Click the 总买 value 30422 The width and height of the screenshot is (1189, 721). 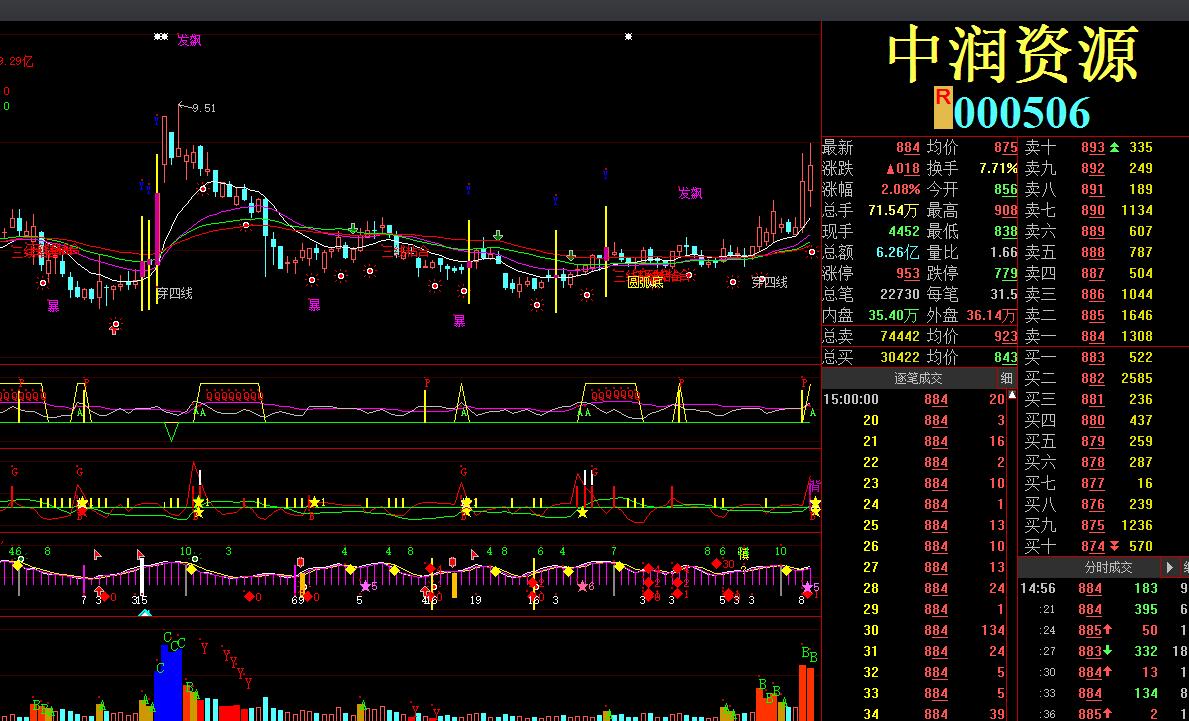click(x=899, y=357)
